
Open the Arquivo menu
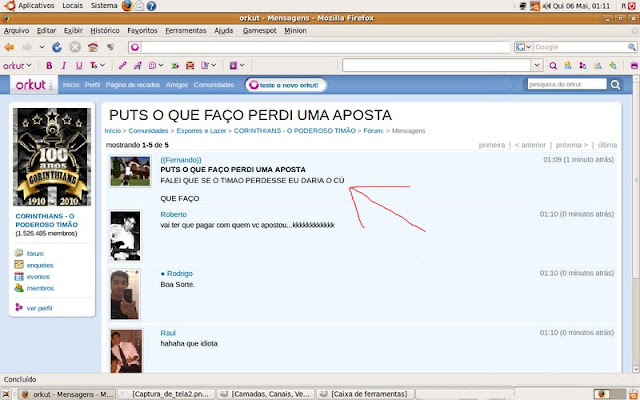point(16,31)
